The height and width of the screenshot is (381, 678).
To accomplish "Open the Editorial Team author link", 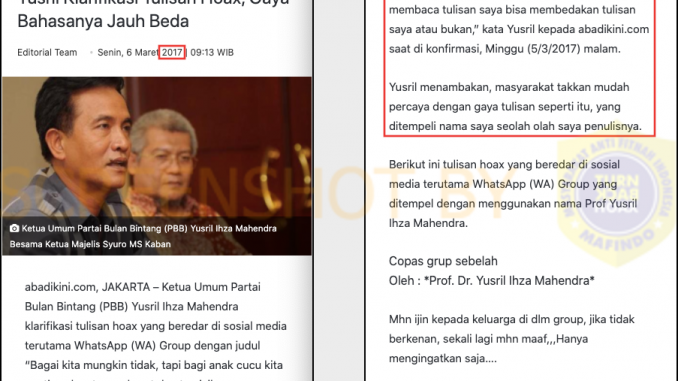I will click(x=47, y=52).
